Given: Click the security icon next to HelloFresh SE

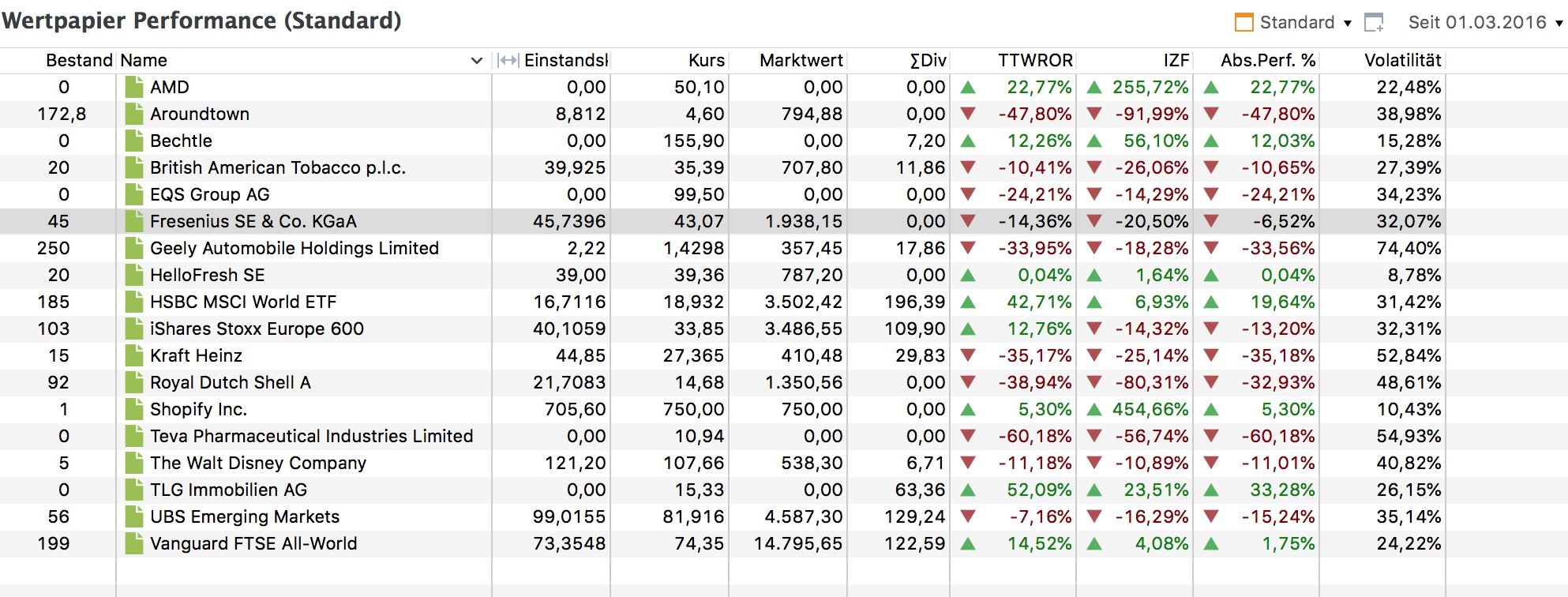Looking at the screenshot, I should pyautogui.click(x=134, y=275).
